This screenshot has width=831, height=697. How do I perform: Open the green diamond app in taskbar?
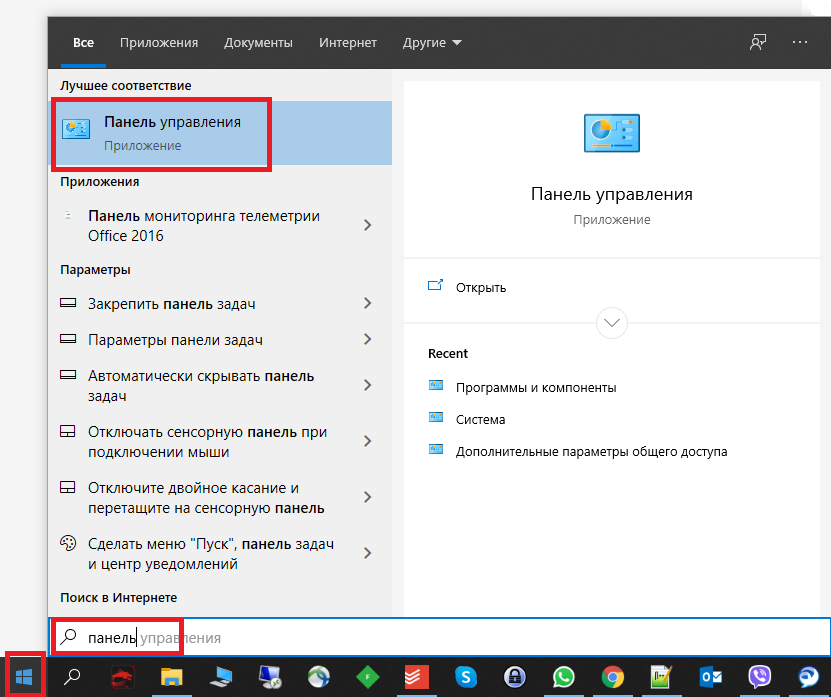coord(368,677)
